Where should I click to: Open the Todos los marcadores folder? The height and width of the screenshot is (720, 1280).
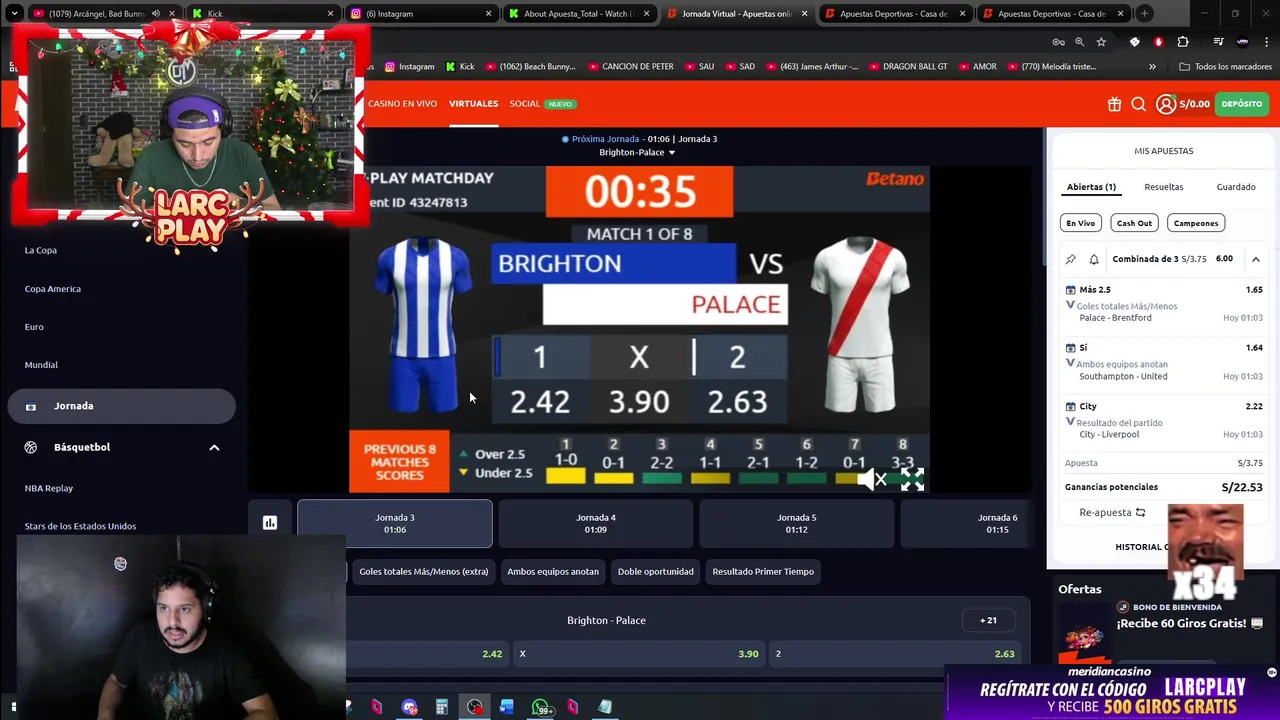[1225, 67]
